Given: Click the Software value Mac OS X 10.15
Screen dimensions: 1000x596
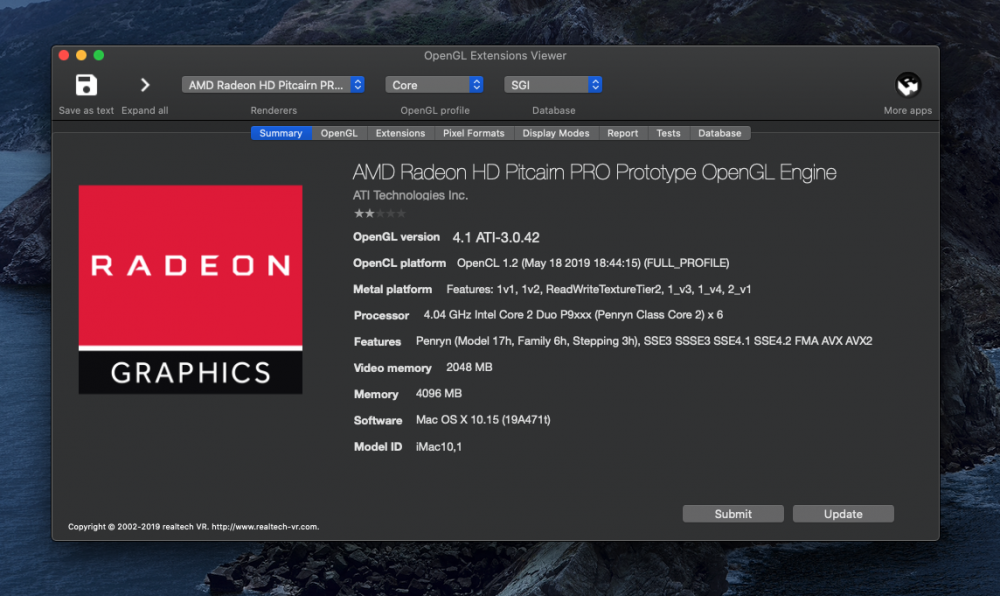Looking at the screenshot, I should 483,419.
